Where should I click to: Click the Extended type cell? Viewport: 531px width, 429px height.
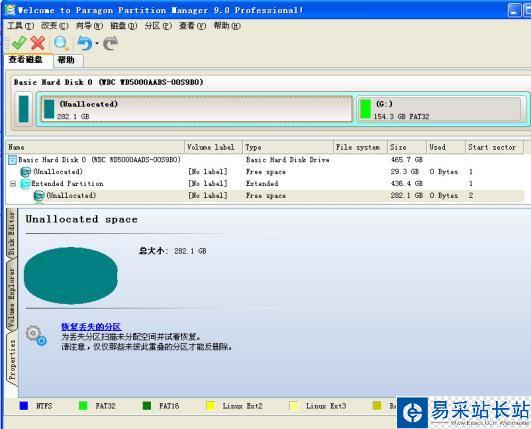pyautogui.click(x=262, y=184)
